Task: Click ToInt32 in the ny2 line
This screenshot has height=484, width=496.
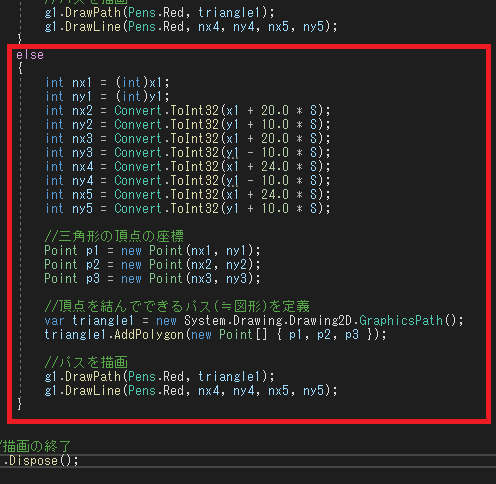Action: [195, 125]
